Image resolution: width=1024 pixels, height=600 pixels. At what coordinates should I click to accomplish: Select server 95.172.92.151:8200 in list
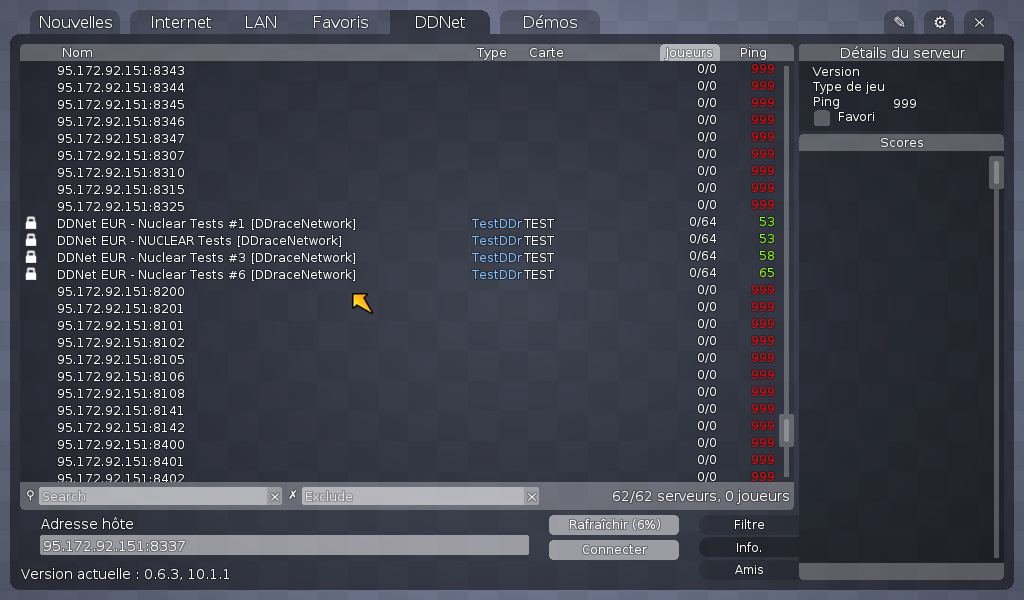pos(120,291)
